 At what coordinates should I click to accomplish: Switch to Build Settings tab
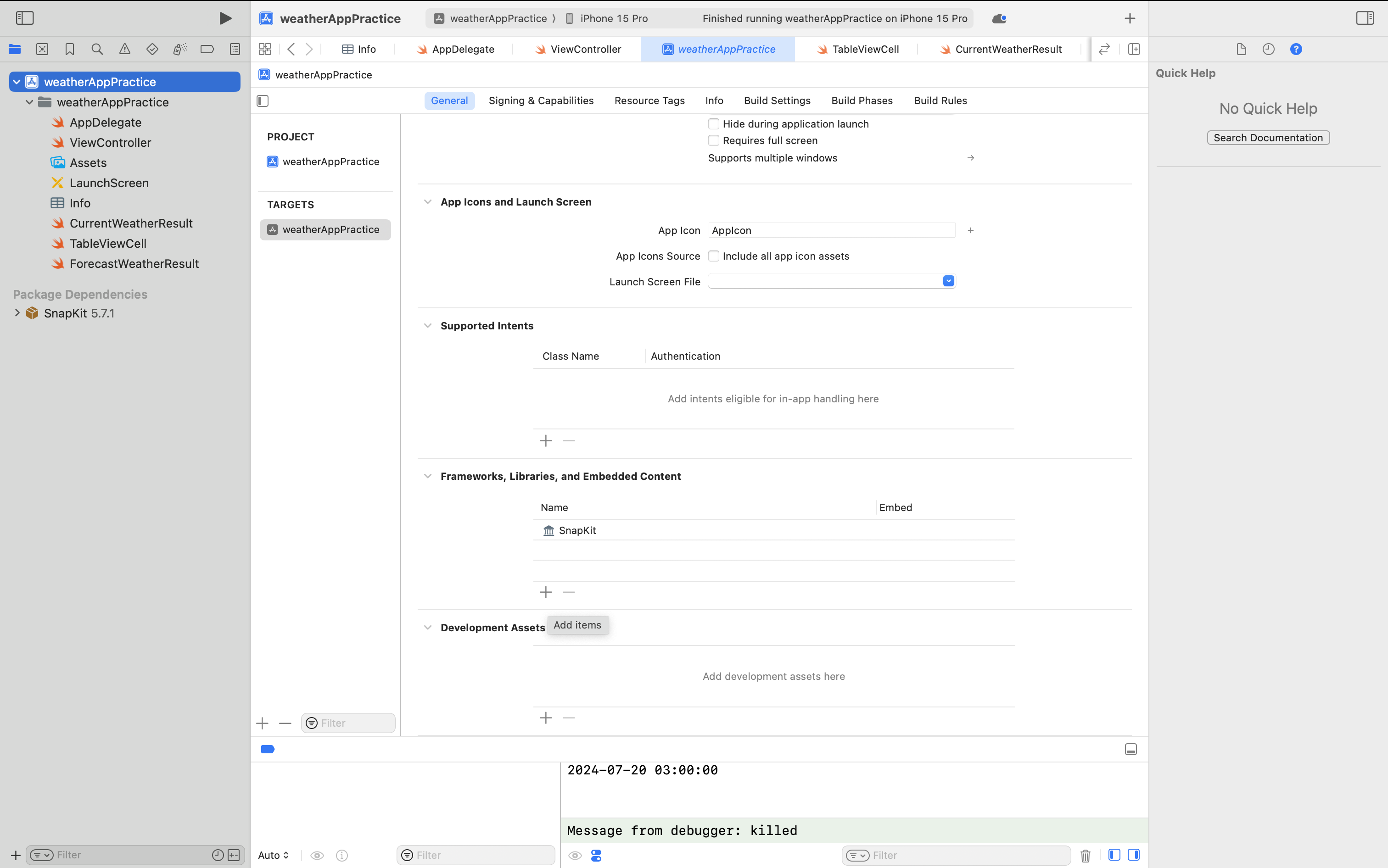(777, 101)
